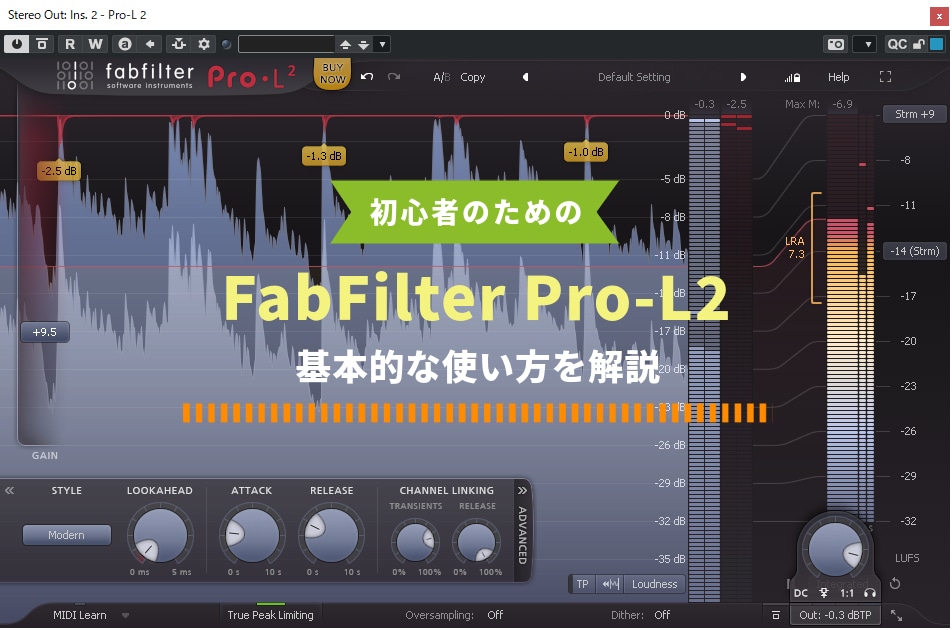Screen dimensions: 952x630
Task: Toggle A/B state comparison
Action: (x=441, y=77)
